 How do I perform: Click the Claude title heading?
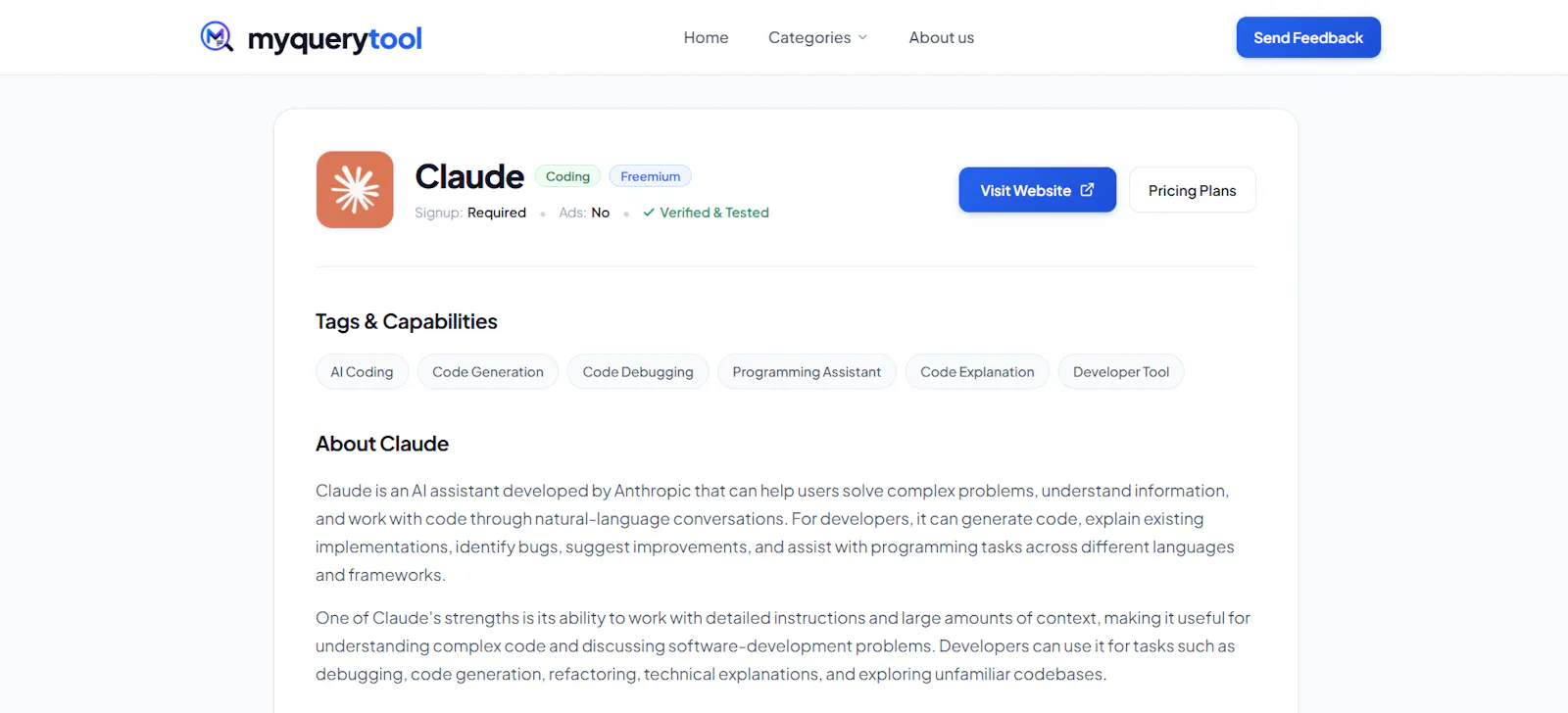pos(469,177)
